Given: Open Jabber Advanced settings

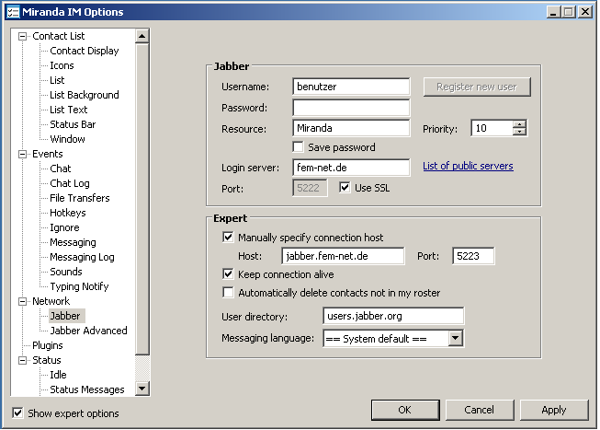Looking at the screenshot, I should point(88,331).
